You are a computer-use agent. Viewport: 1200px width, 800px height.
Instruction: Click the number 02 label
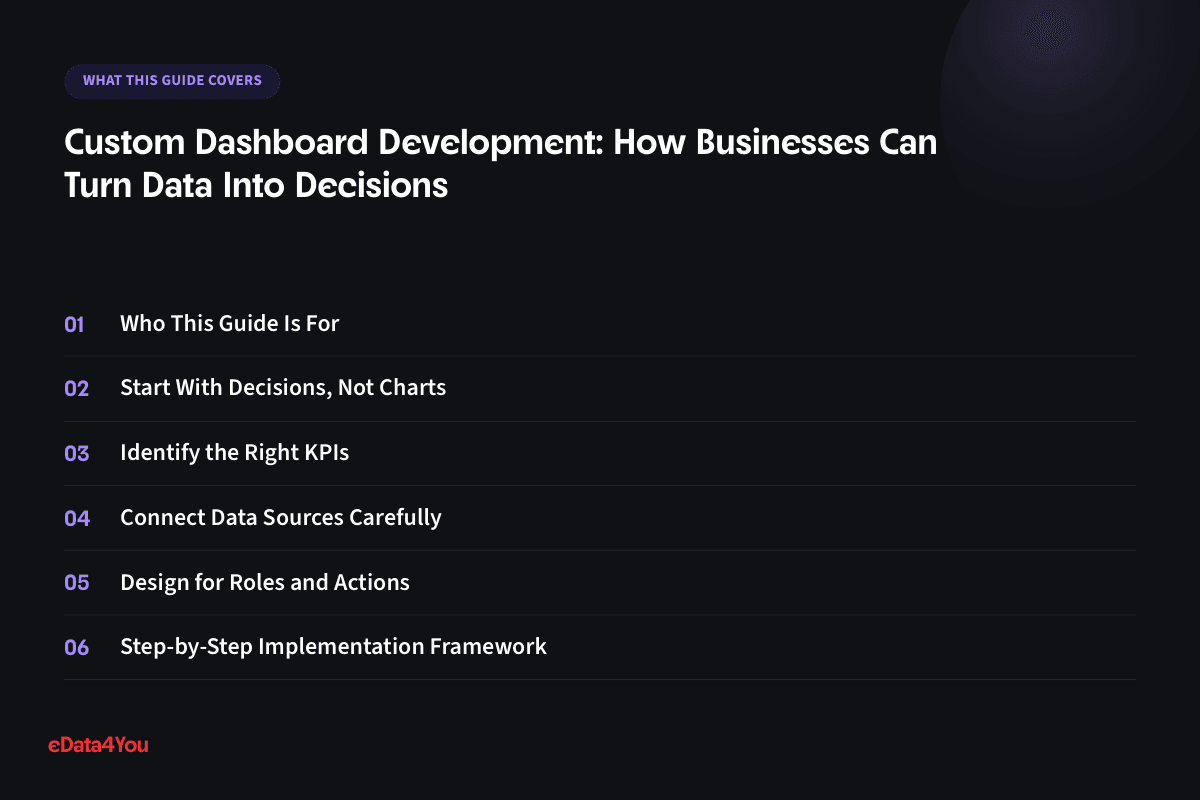(77, 388)
